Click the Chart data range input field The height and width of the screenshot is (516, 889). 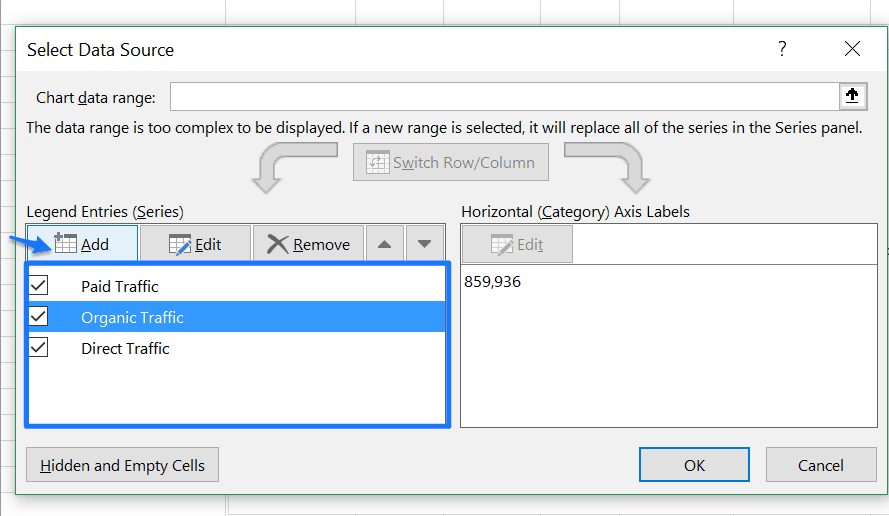pos(505,96)
